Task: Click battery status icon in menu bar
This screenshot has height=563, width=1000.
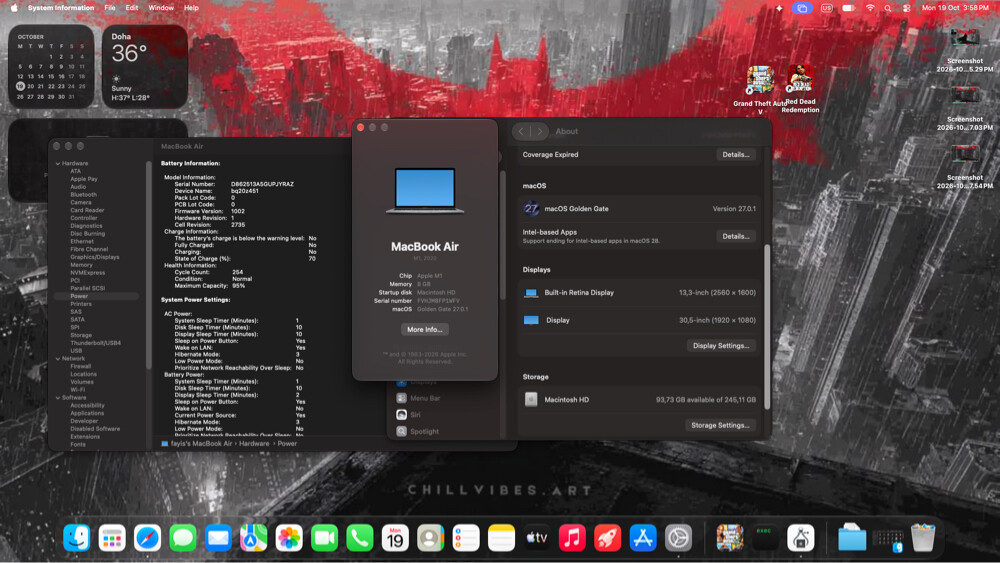Action: tap(848, 8)
